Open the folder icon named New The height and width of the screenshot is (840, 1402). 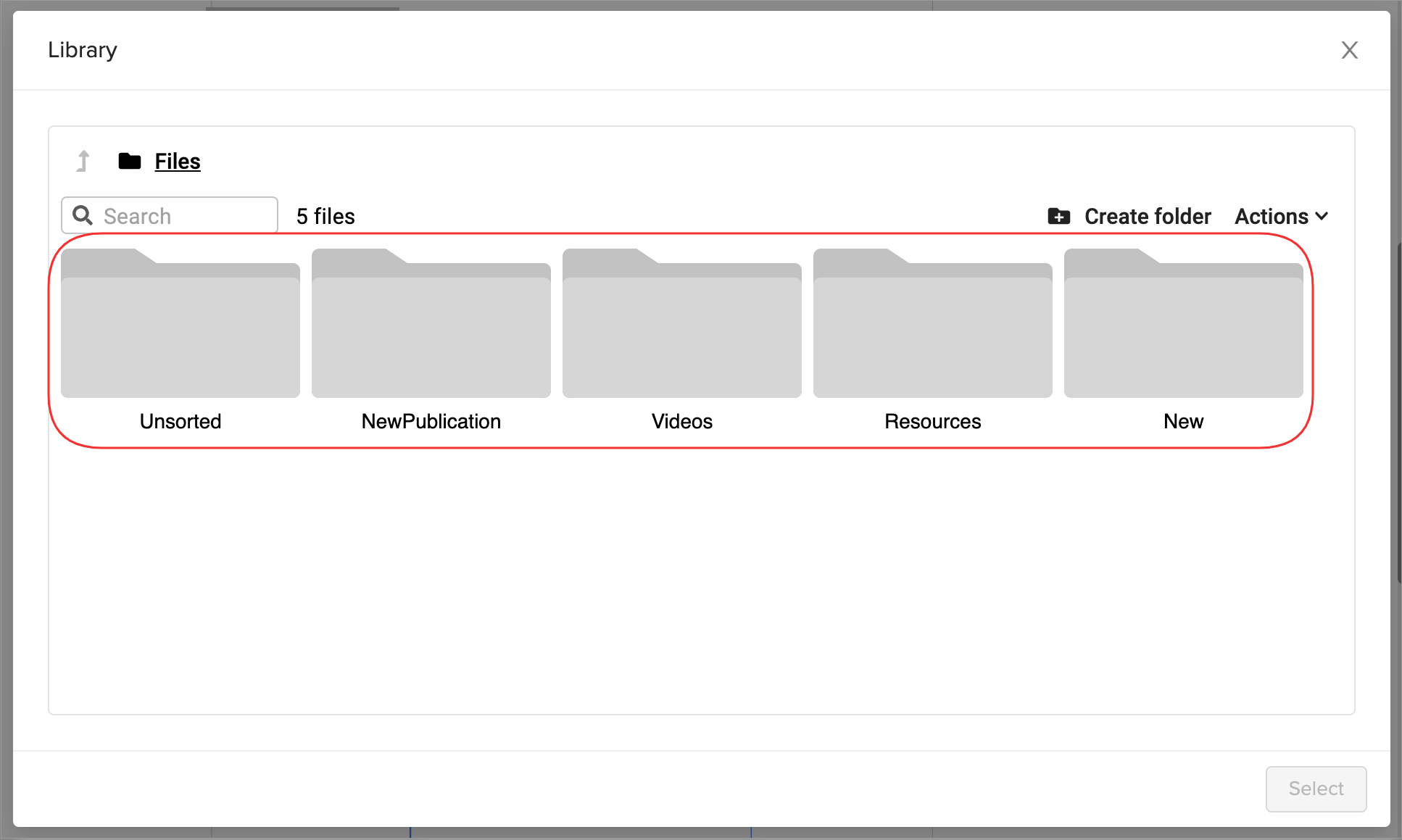coord(1184,324)
